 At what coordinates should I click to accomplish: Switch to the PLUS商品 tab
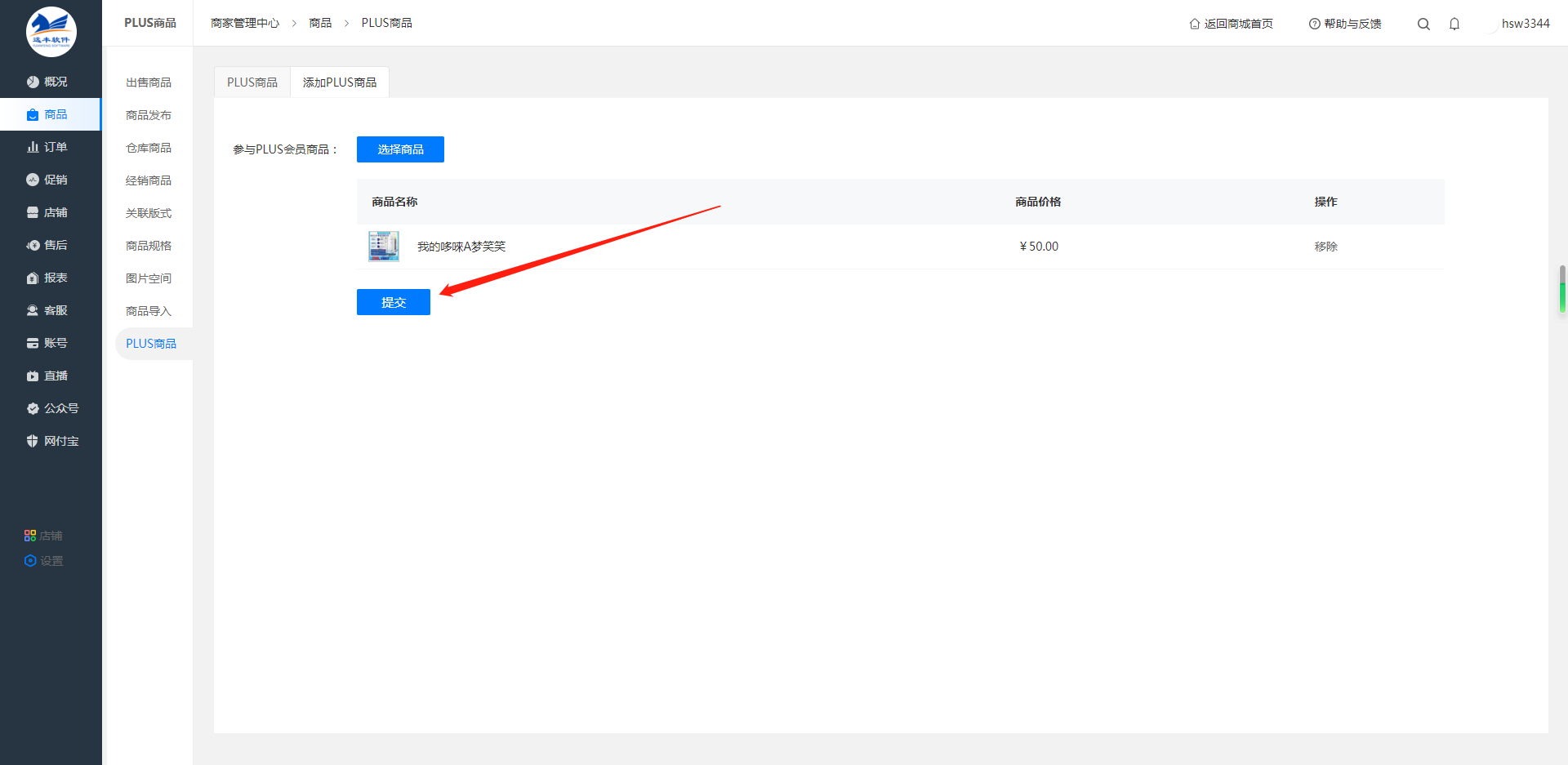pos(252,82)
